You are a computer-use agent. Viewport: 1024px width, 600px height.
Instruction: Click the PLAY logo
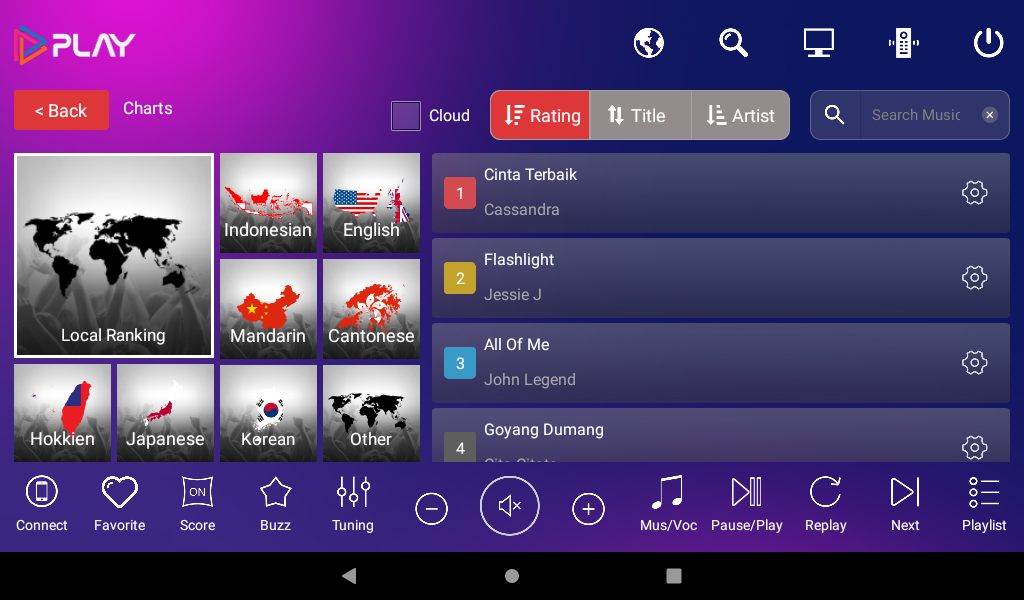(x=74, y=44)
